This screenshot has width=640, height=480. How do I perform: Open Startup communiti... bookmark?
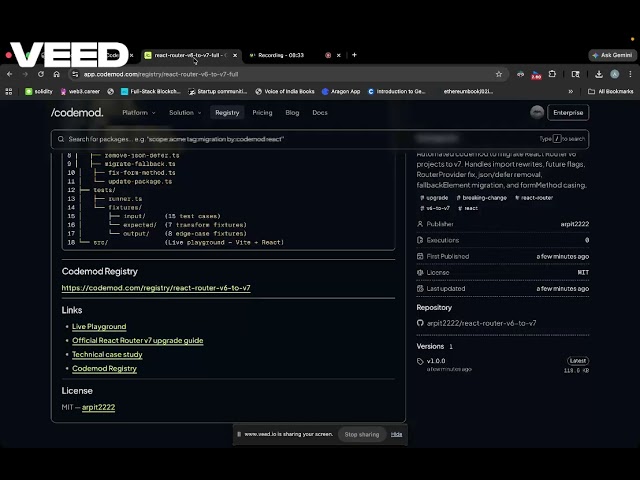(218, 91)
